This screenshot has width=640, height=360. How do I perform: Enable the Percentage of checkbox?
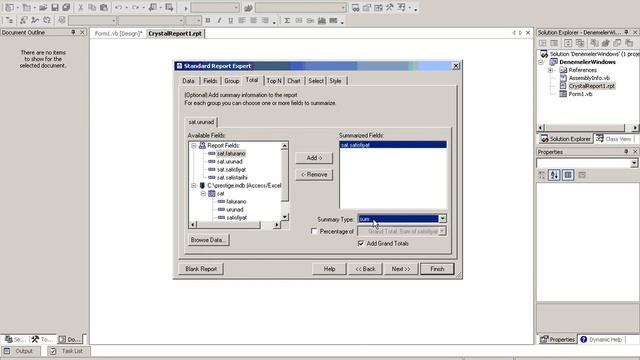(x=314, y=231)
